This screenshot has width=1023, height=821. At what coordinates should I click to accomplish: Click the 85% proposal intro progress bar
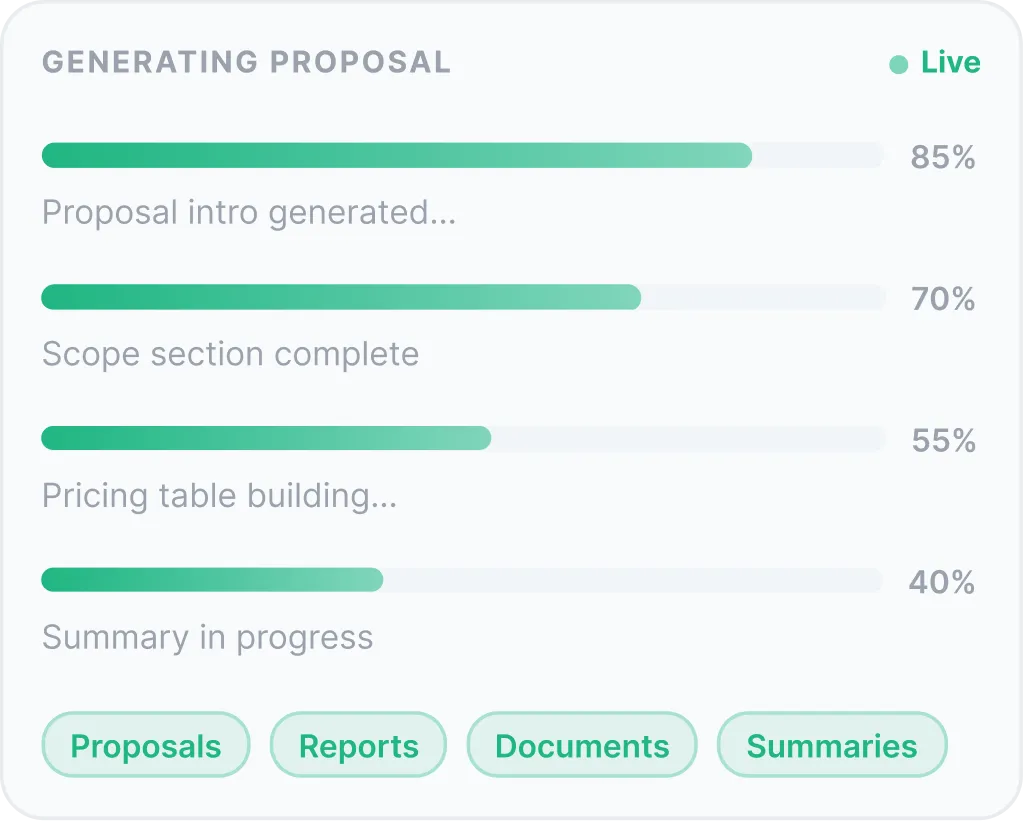(x=462, y=156)
